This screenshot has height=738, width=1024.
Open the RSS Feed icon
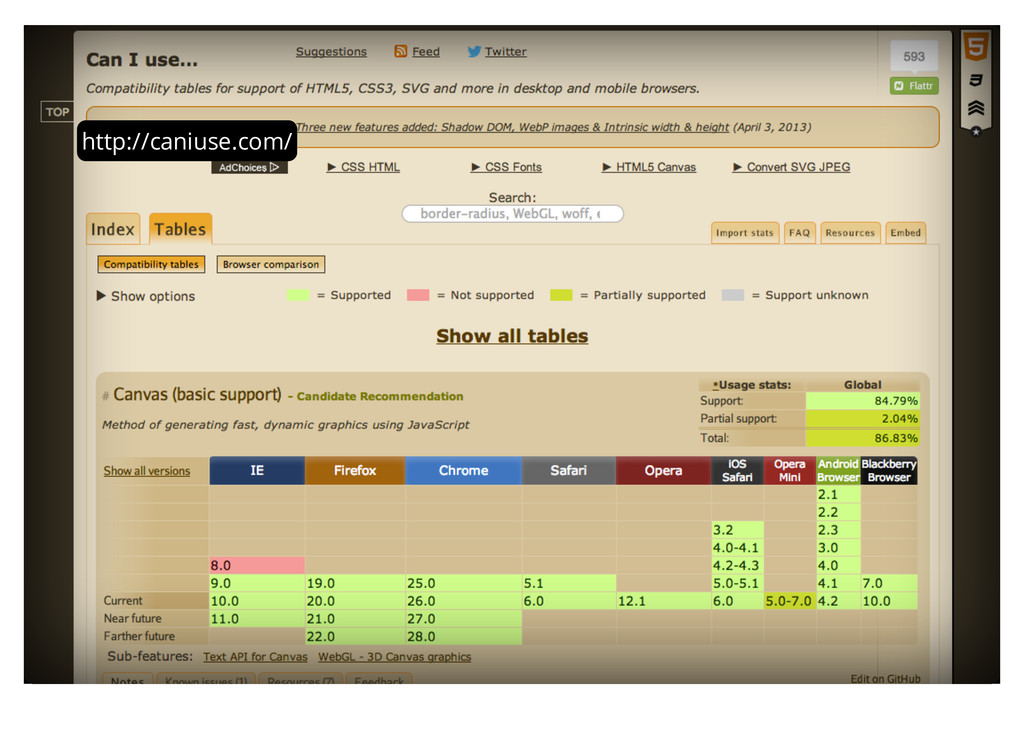click(x=400, y=51)
